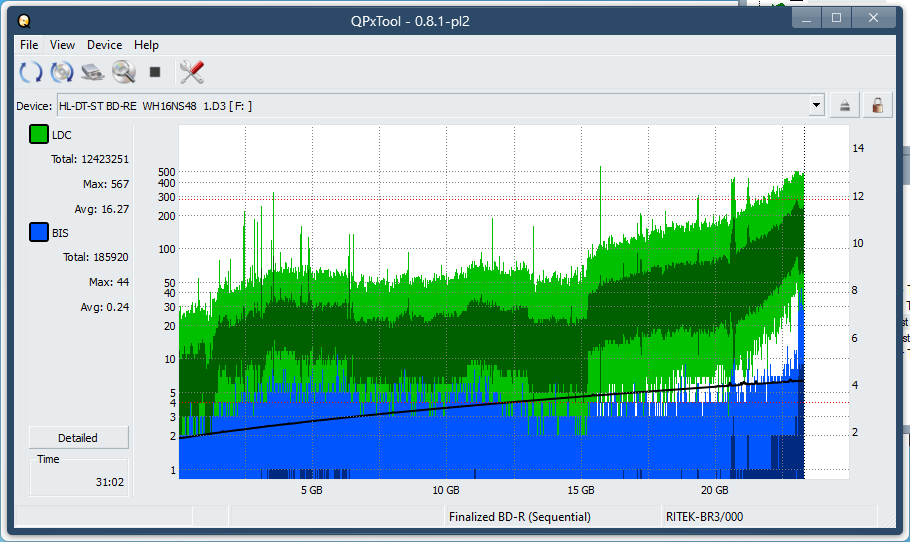Click the green LDC color swatch
910x542 pixels.
(x=39, y=134)
